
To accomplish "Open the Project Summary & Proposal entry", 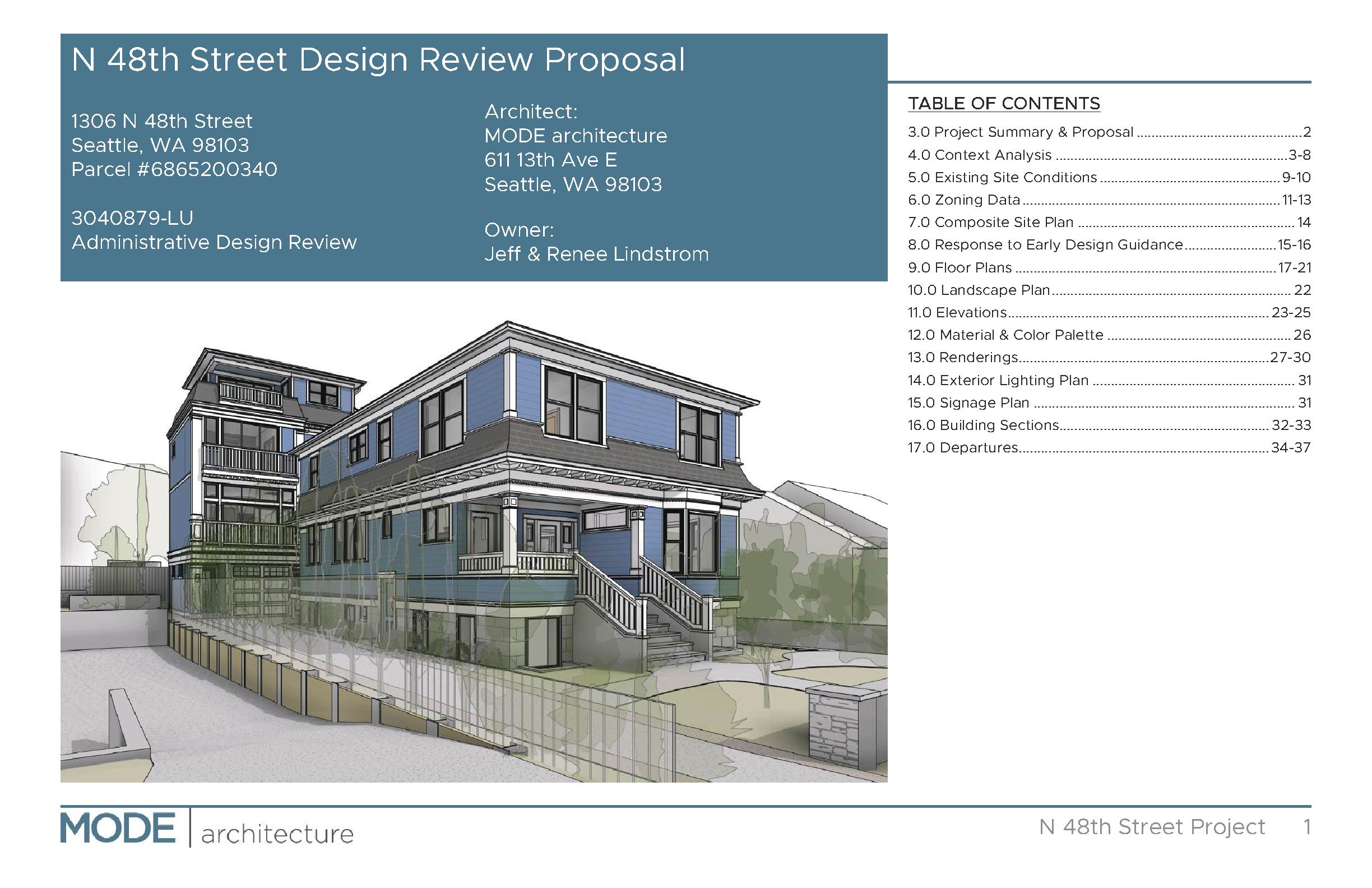I will (1021, 132).
